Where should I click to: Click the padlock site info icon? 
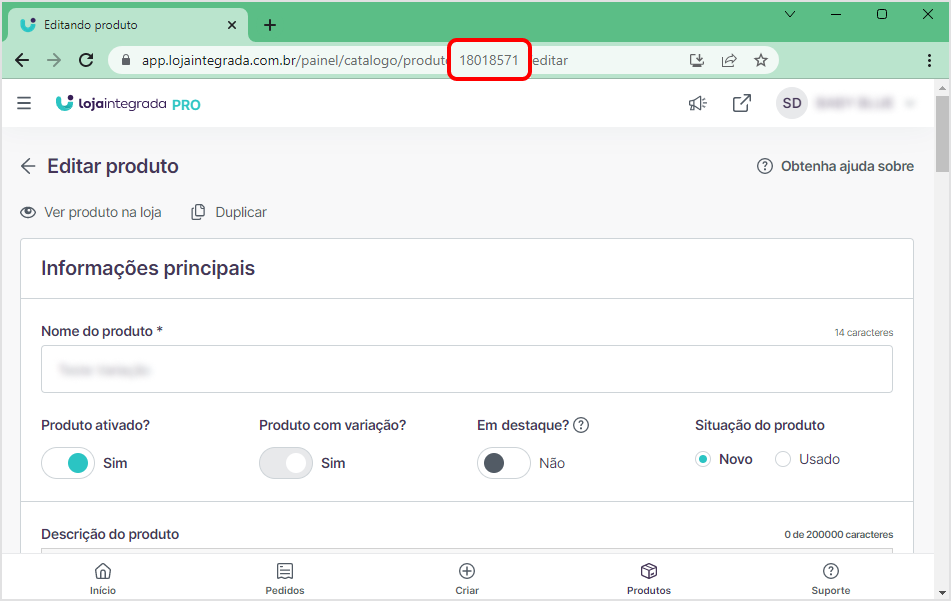pos(126,60)
